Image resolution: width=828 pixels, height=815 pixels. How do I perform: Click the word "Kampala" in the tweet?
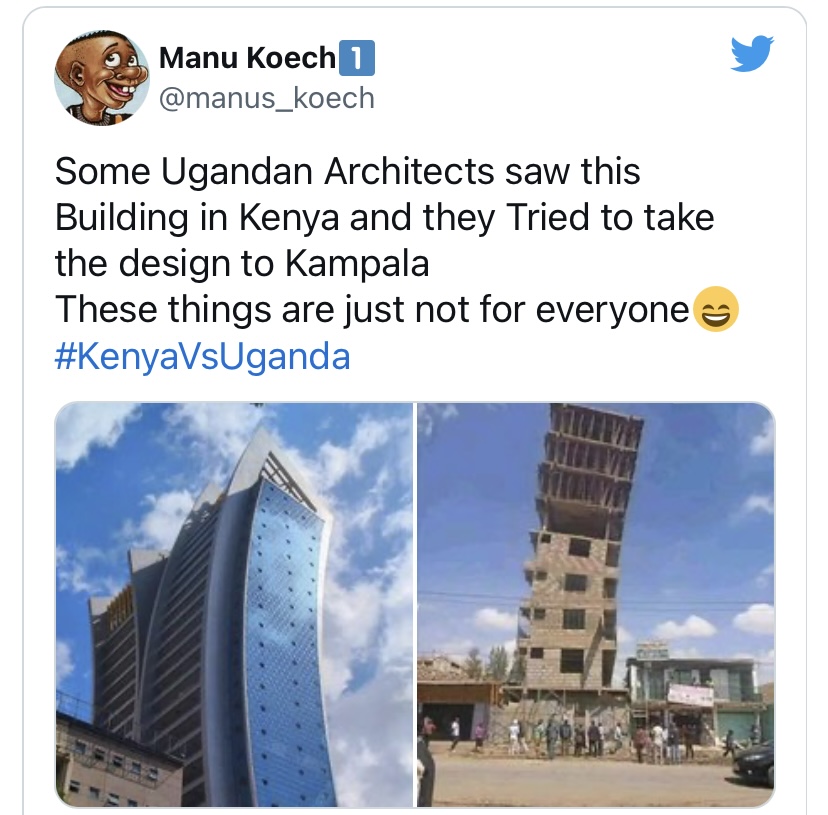point(357,263)
